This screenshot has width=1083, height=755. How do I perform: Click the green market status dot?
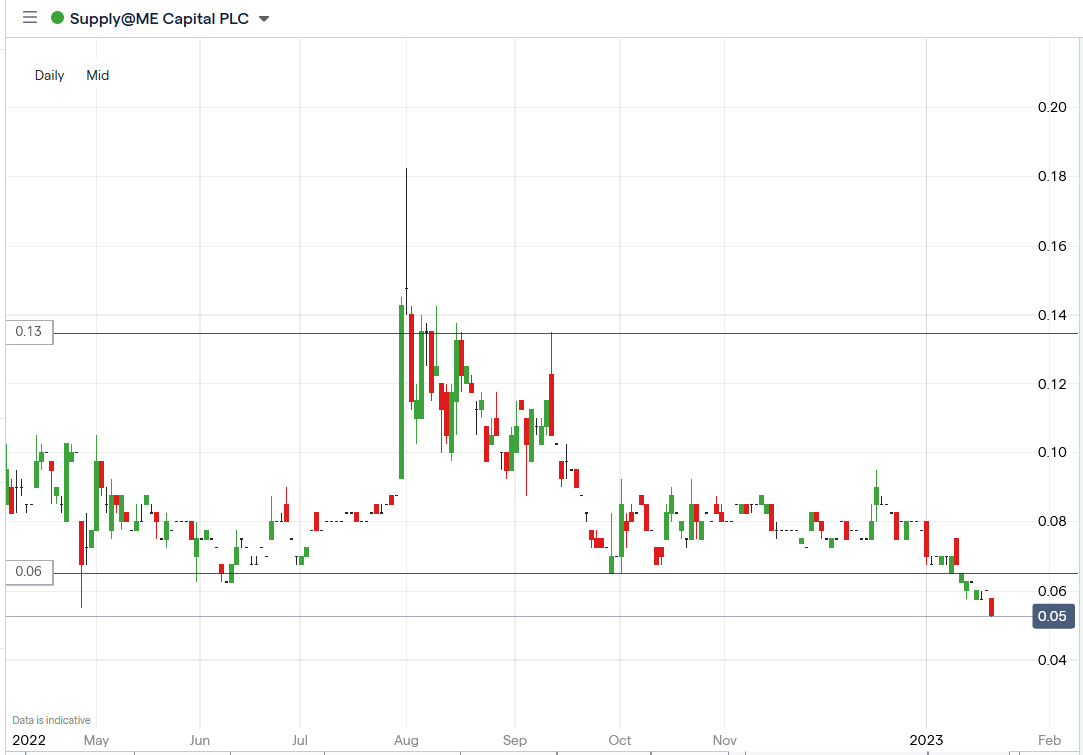[57, 18]
